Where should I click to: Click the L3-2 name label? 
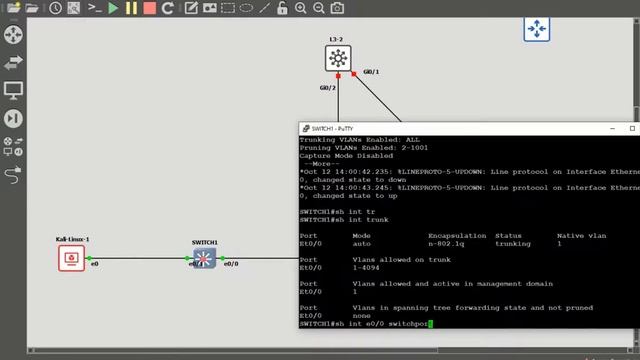click(336, 39)
